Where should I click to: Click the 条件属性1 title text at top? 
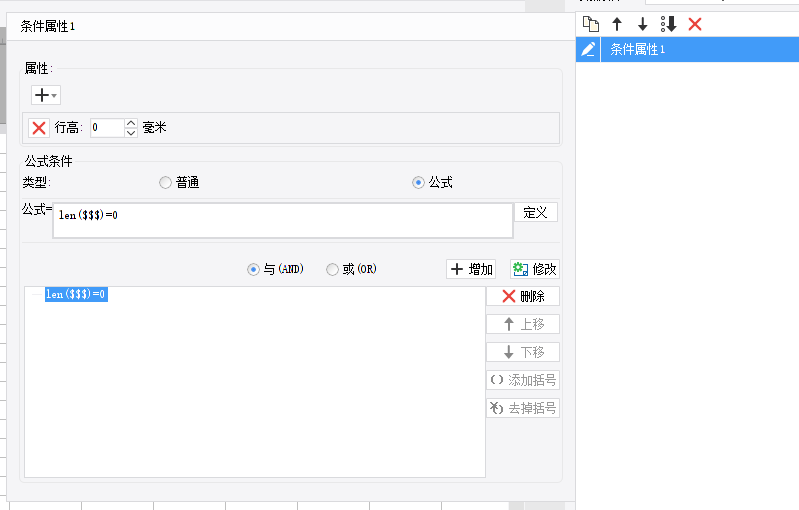click(x=47, y=26)
